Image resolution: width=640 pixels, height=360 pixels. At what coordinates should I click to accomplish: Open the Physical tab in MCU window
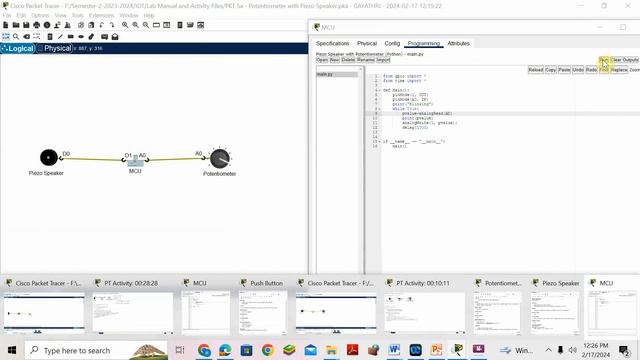(367, 43)
